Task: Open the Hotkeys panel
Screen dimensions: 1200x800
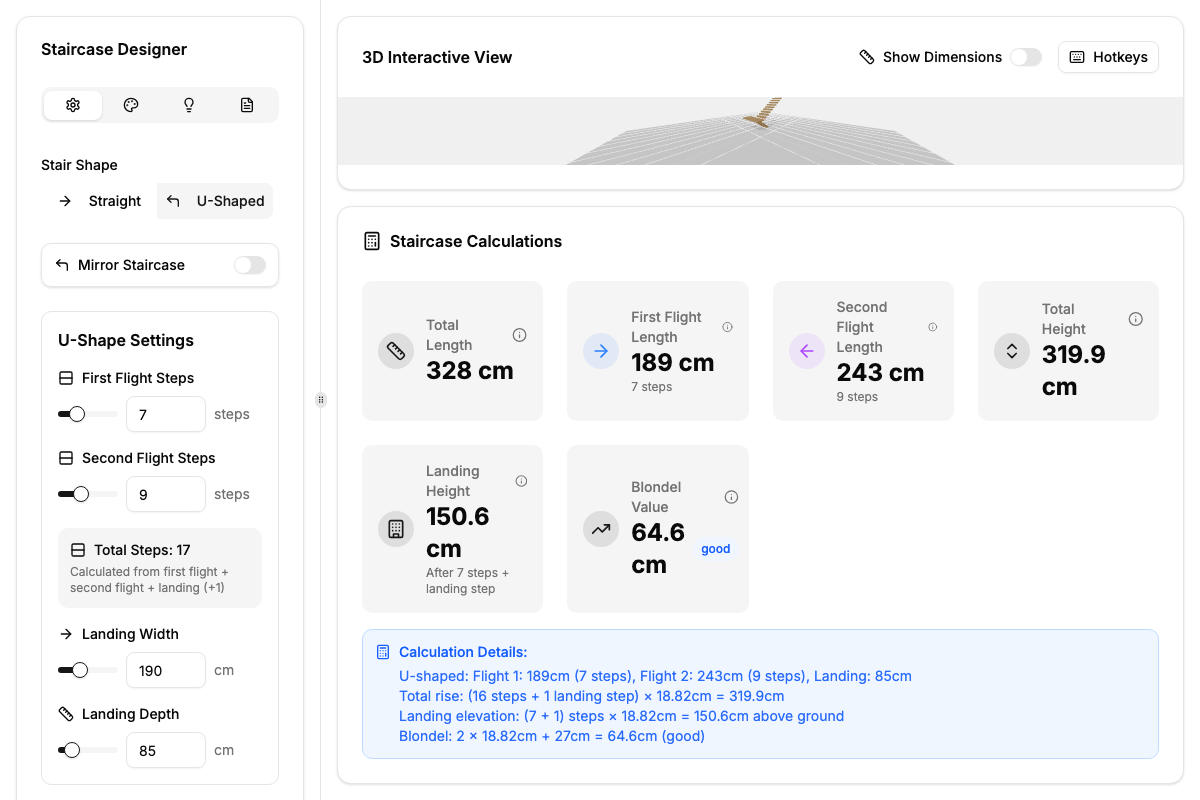Action: coord(1108,57)
